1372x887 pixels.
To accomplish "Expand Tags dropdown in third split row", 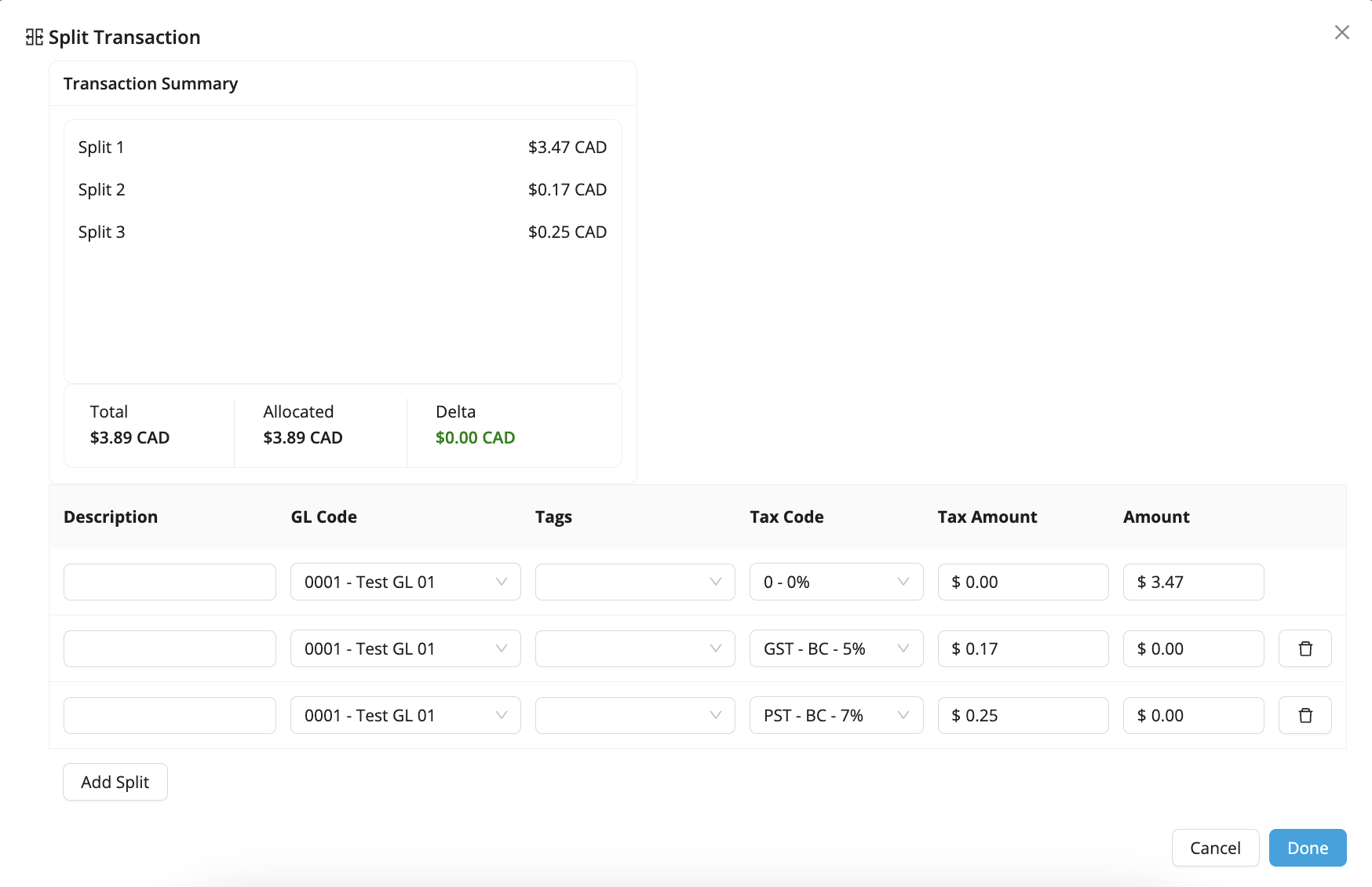I will [635, 715].
